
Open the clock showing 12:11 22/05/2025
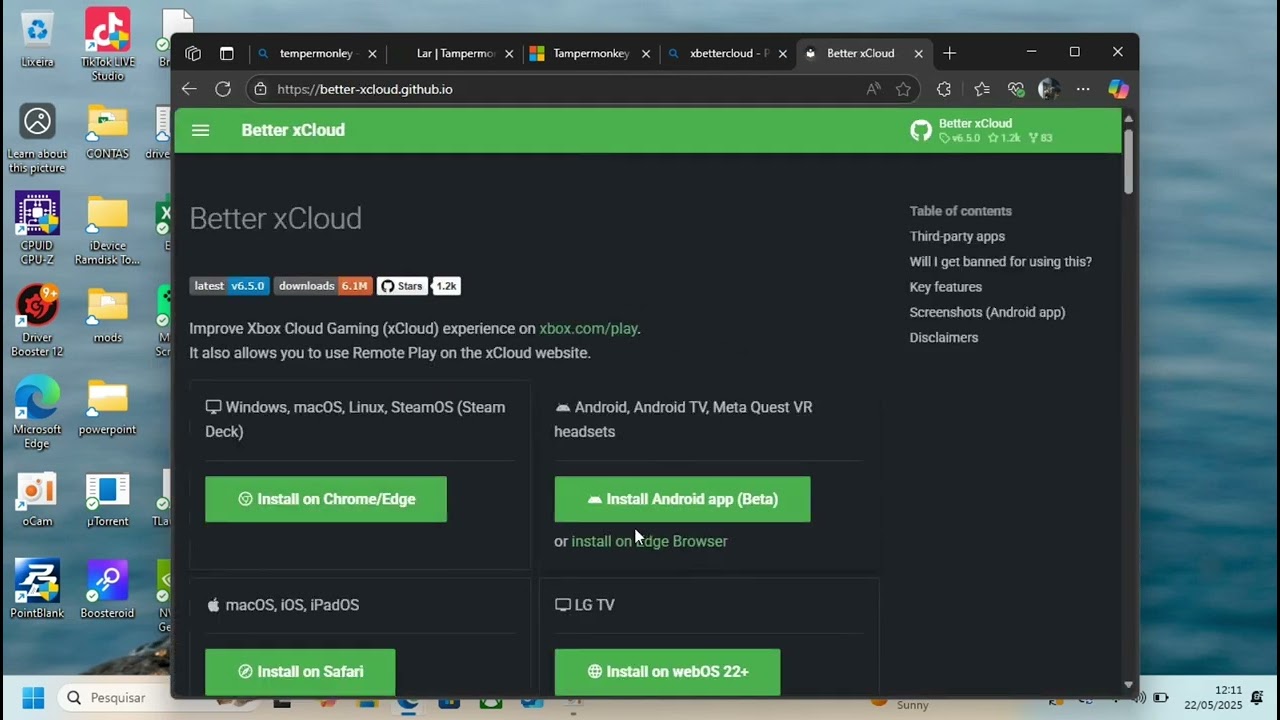[1214, 697]
